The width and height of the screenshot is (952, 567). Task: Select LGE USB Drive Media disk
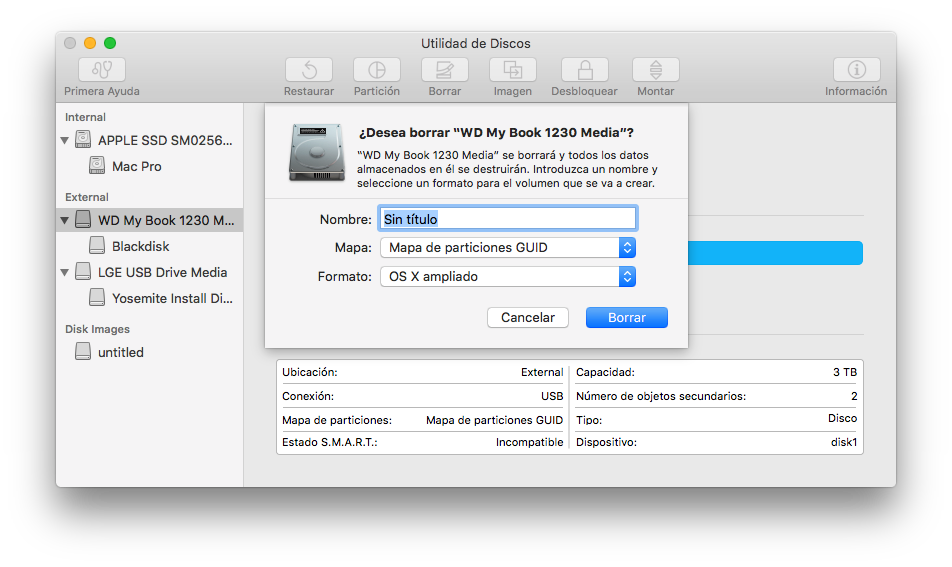tap(150, 273)
